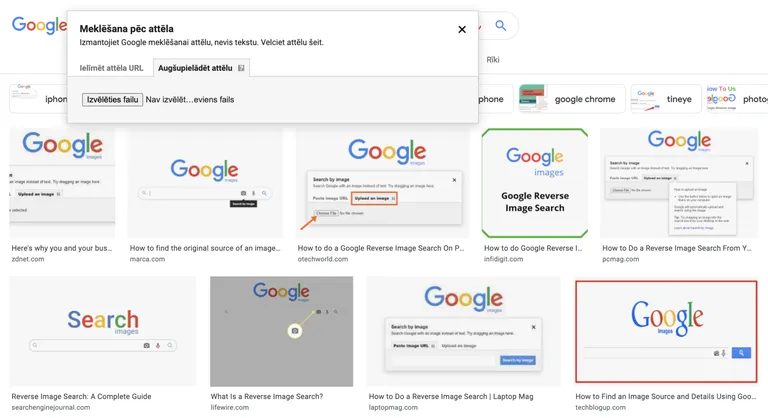Open the otechworld.com reverse search thumbnail
Screen dimensions: 768x418
pos(383,183)
